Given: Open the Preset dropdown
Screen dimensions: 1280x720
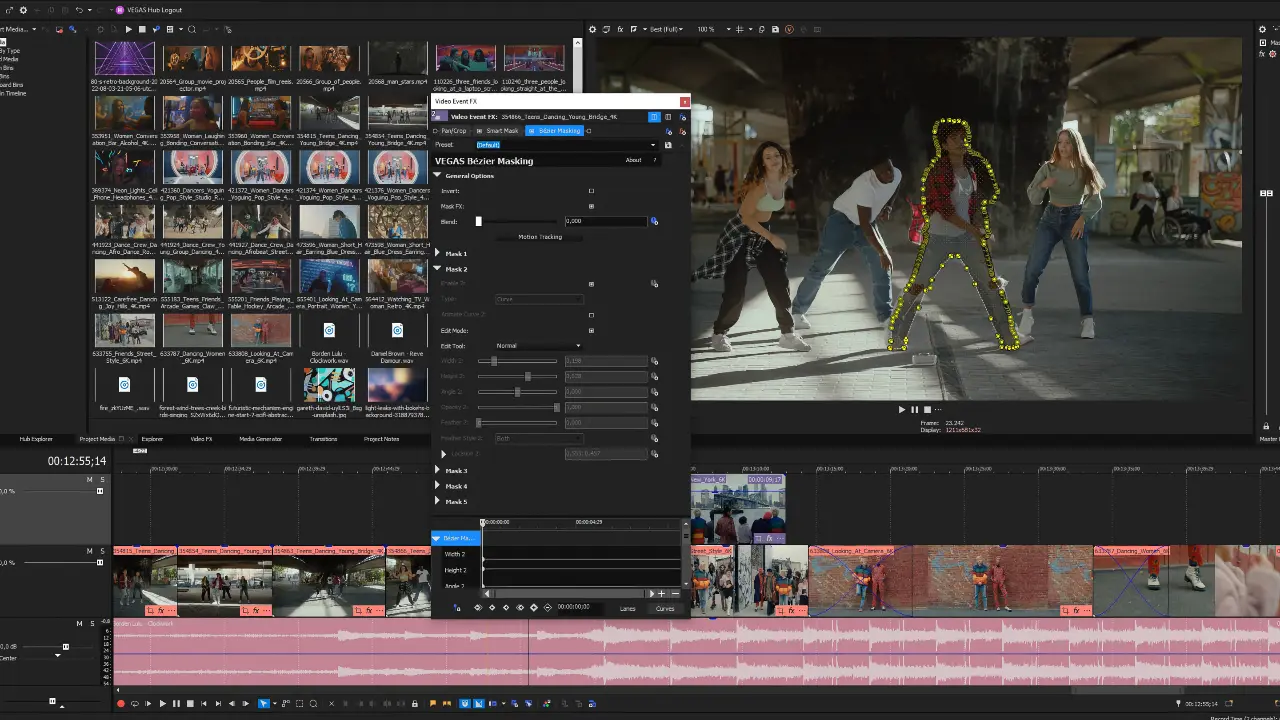Looking at the screenshot, I should coord(652,145).
